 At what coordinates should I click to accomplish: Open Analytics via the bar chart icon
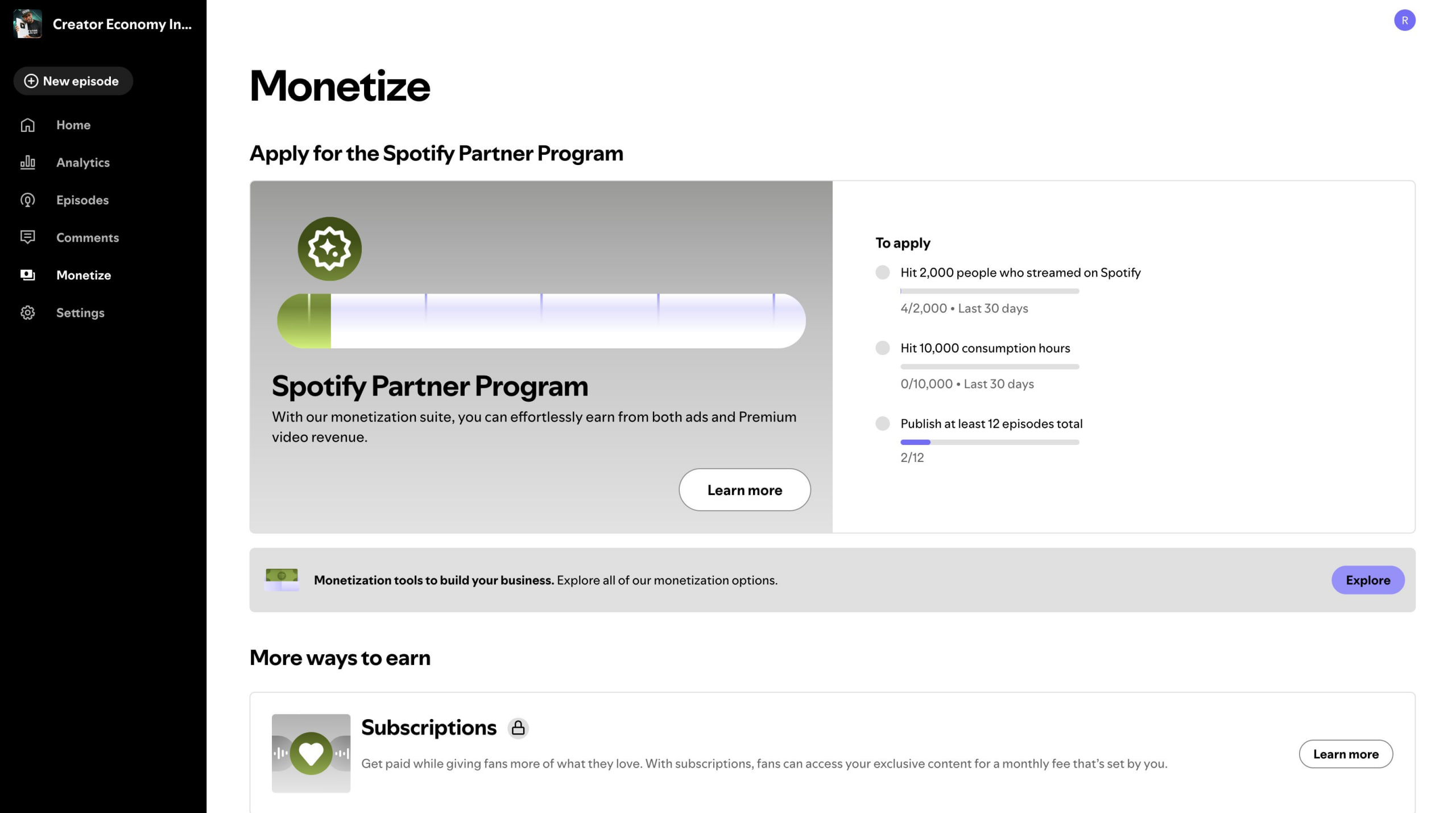(27, 163)
